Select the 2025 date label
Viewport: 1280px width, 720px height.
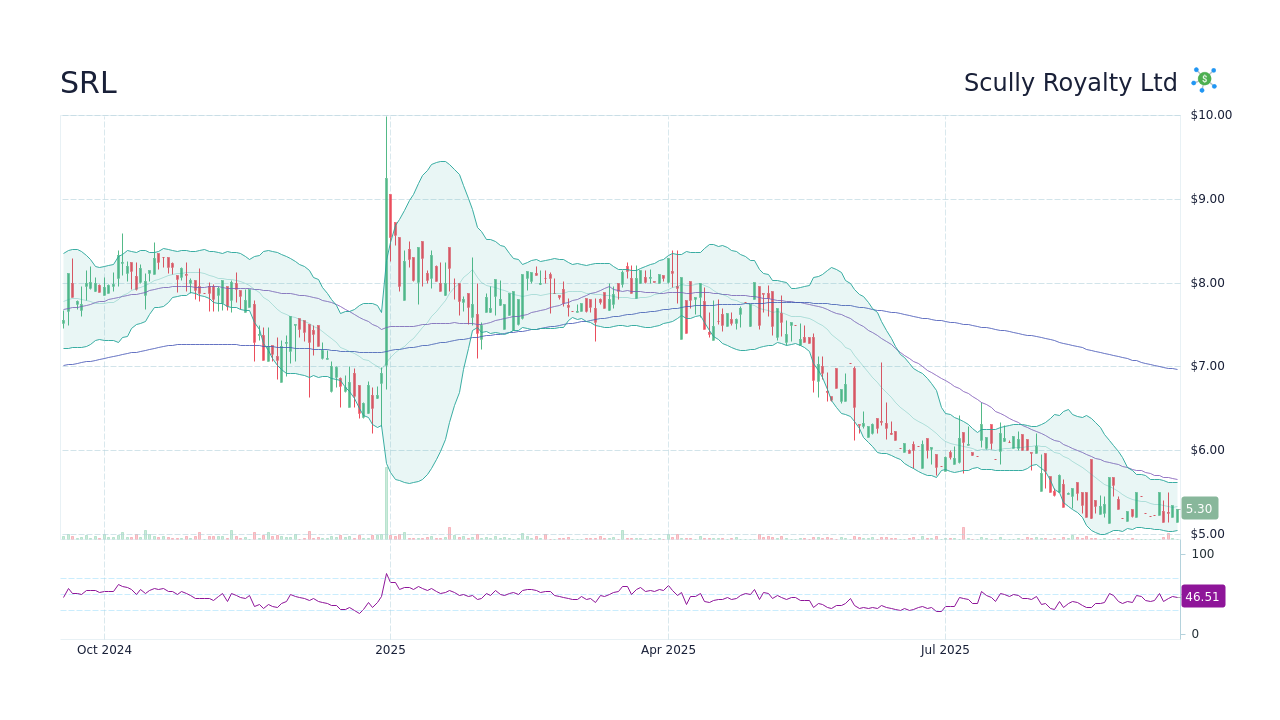click(x=390, y=650)
